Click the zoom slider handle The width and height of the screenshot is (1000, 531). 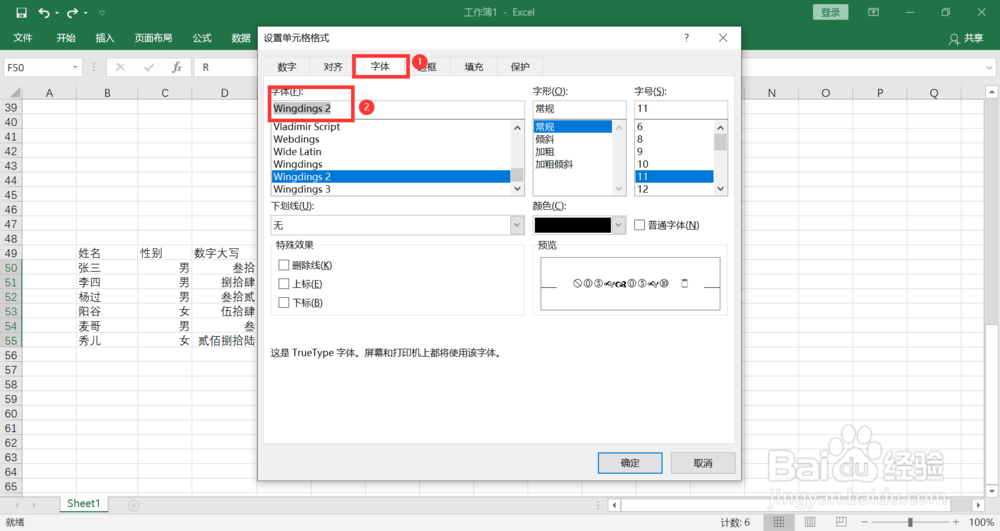pos(910,522)
